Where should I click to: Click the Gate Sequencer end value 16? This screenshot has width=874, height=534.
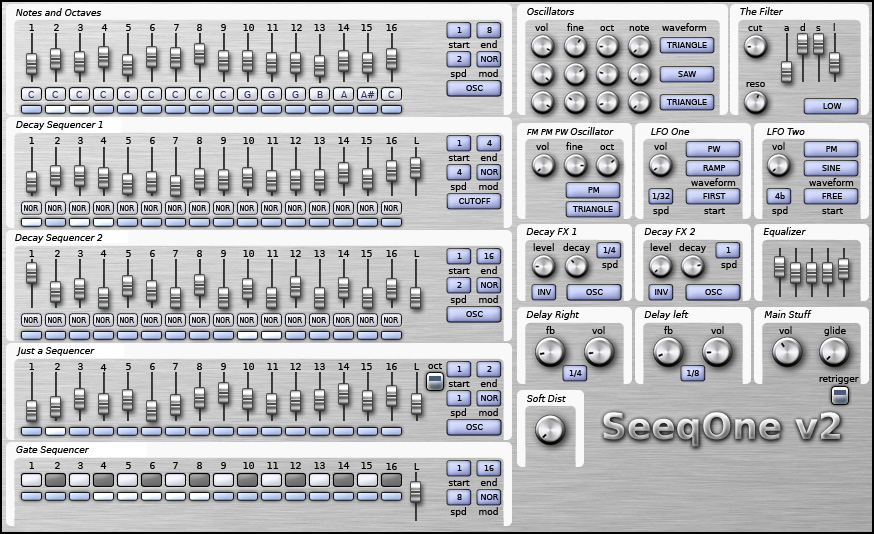point(489,468)
